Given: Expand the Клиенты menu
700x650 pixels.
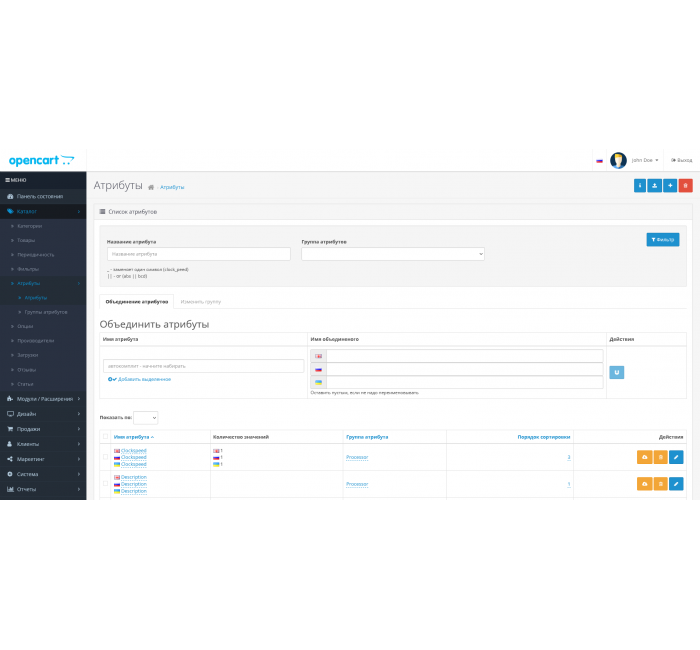Looking at the screenshot, I should pyautogui.click(x=43, y=444).
